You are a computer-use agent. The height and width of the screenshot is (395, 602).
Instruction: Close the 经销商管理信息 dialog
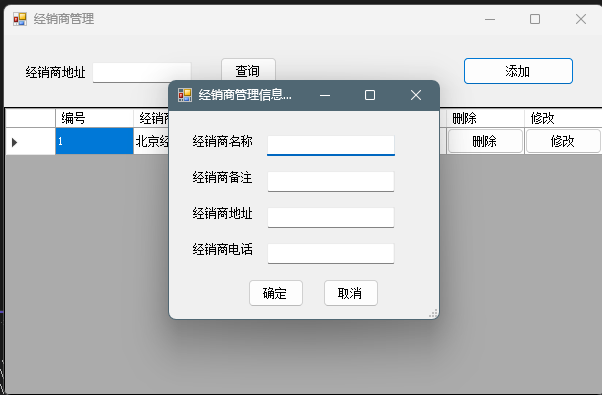click(x=416, y=95)
